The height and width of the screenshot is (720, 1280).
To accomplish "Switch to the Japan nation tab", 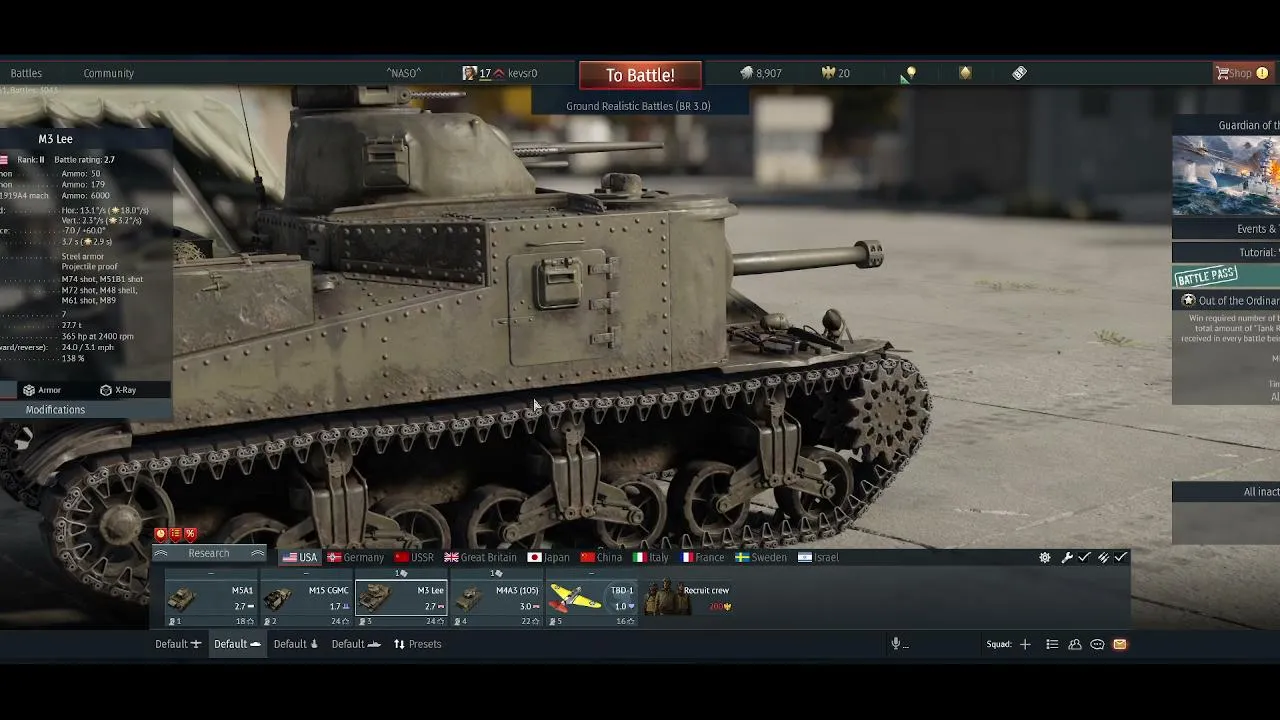I will tap(549, 557).
